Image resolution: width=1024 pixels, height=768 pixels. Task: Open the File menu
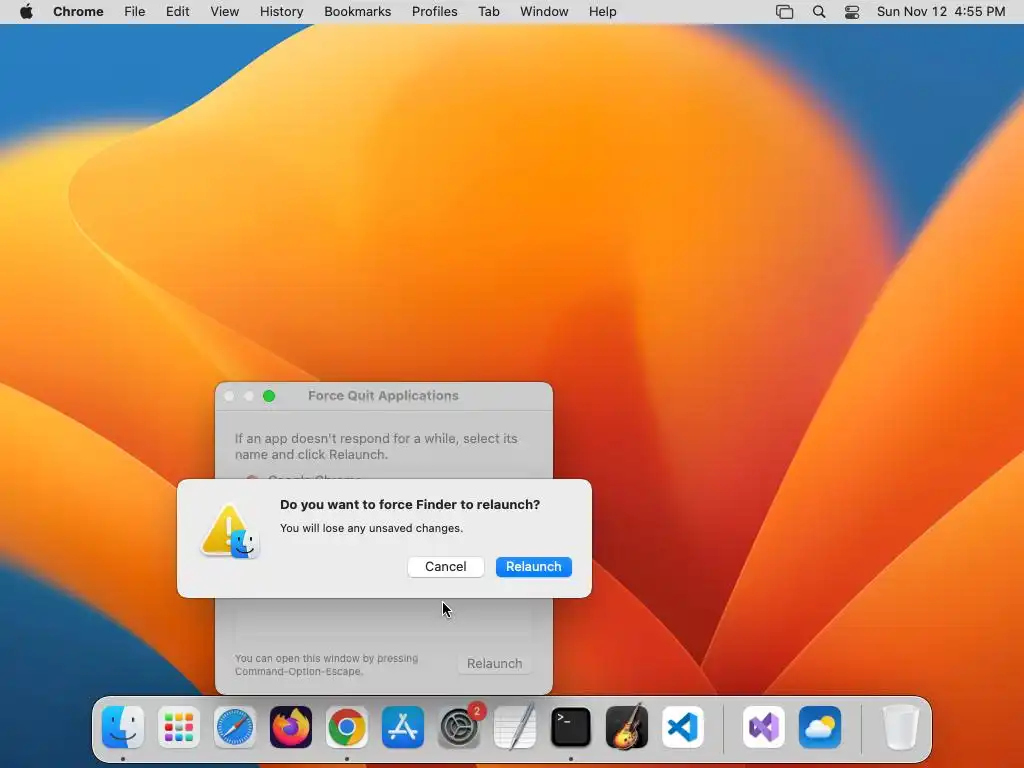pyautogui.click(x=135, y=12)
